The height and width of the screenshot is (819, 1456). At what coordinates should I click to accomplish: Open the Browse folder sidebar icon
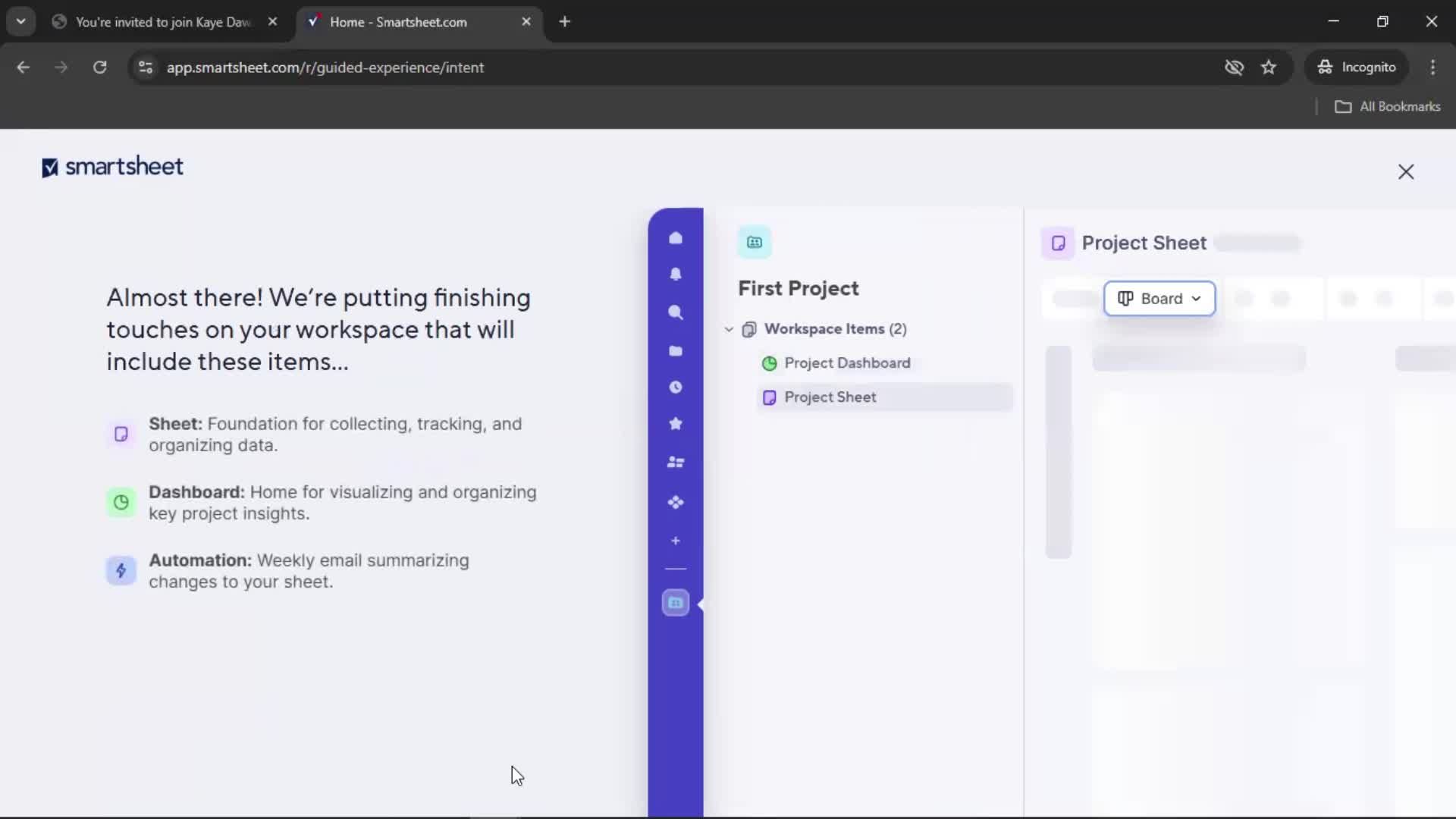click(675, 350)
